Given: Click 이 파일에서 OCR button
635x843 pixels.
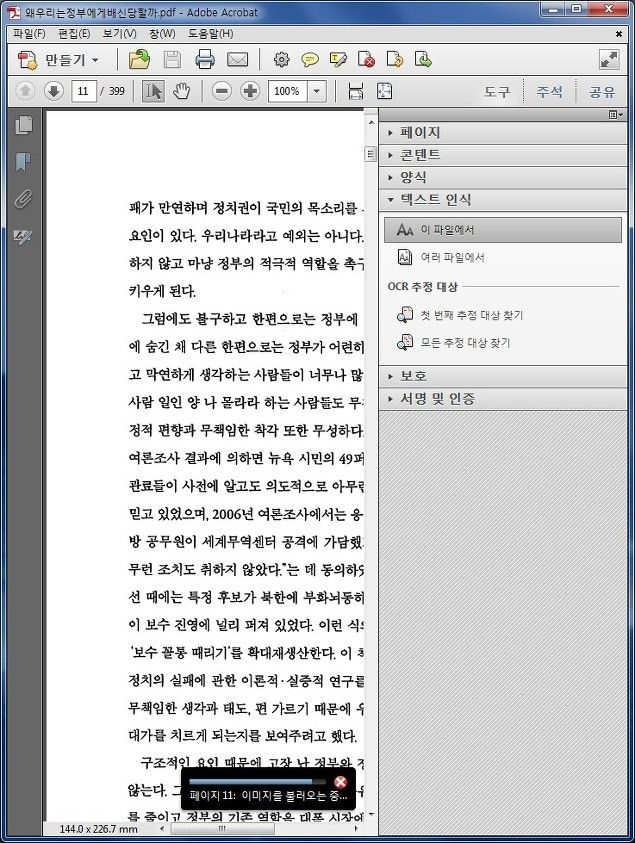Looking at the screenshot, I should click(503, 230).
